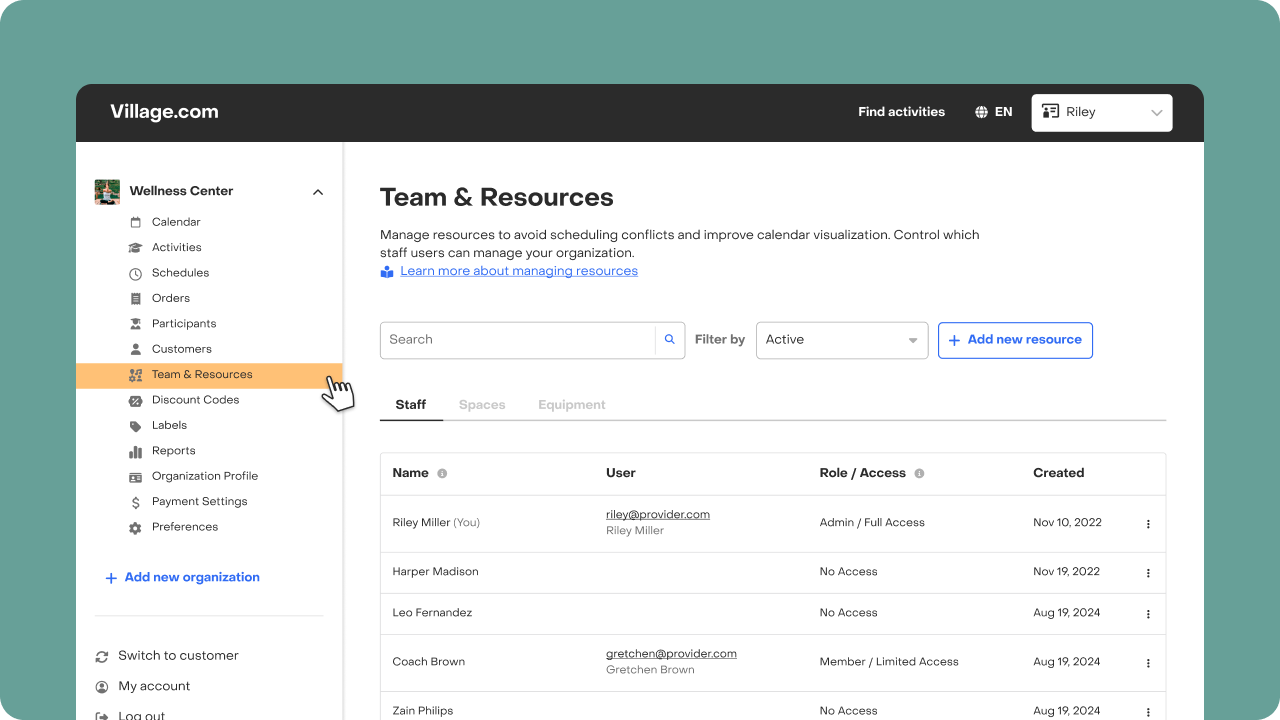Screen dimensions: 1280x720
Task: Click the Orders receipt icon
Action: pos(136,298)
